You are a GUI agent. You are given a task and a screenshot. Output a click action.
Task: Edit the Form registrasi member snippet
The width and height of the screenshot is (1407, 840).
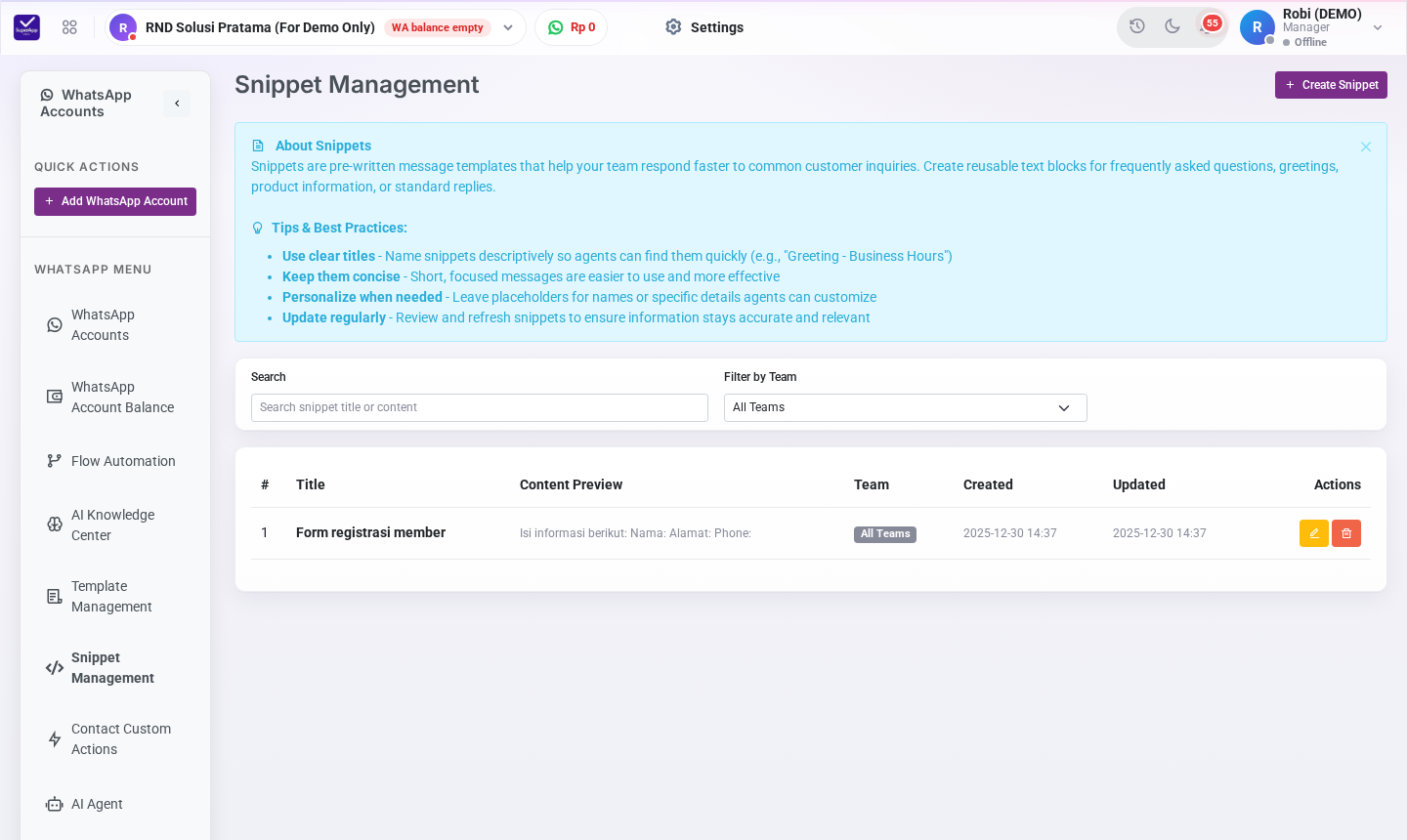pyautogui.click(x=1313, y=533)
